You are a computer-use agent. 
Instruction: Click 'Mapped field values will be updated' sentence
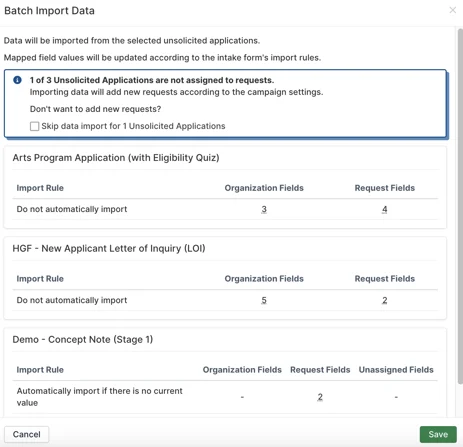(x=162, y=58)
